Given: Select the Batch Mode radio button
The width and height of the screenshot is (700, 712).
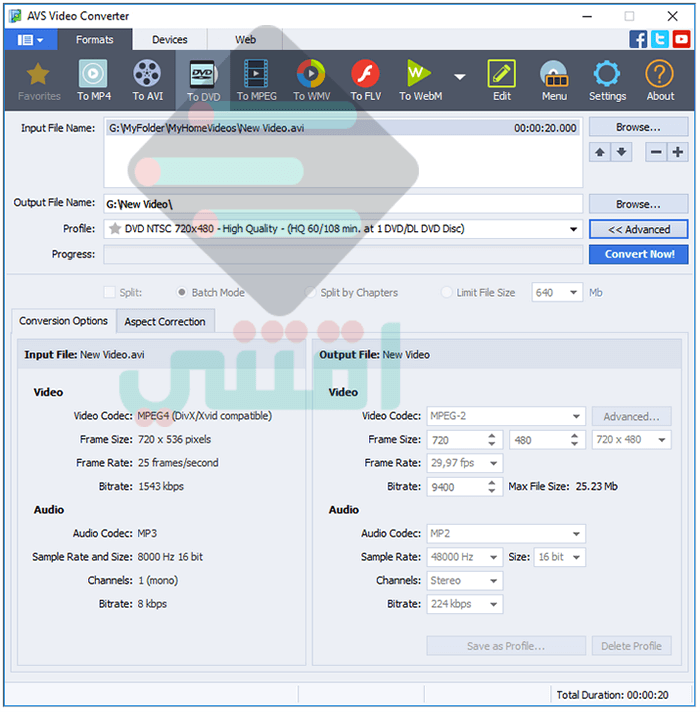Looking at the screenshot, I should click(182, 292).
